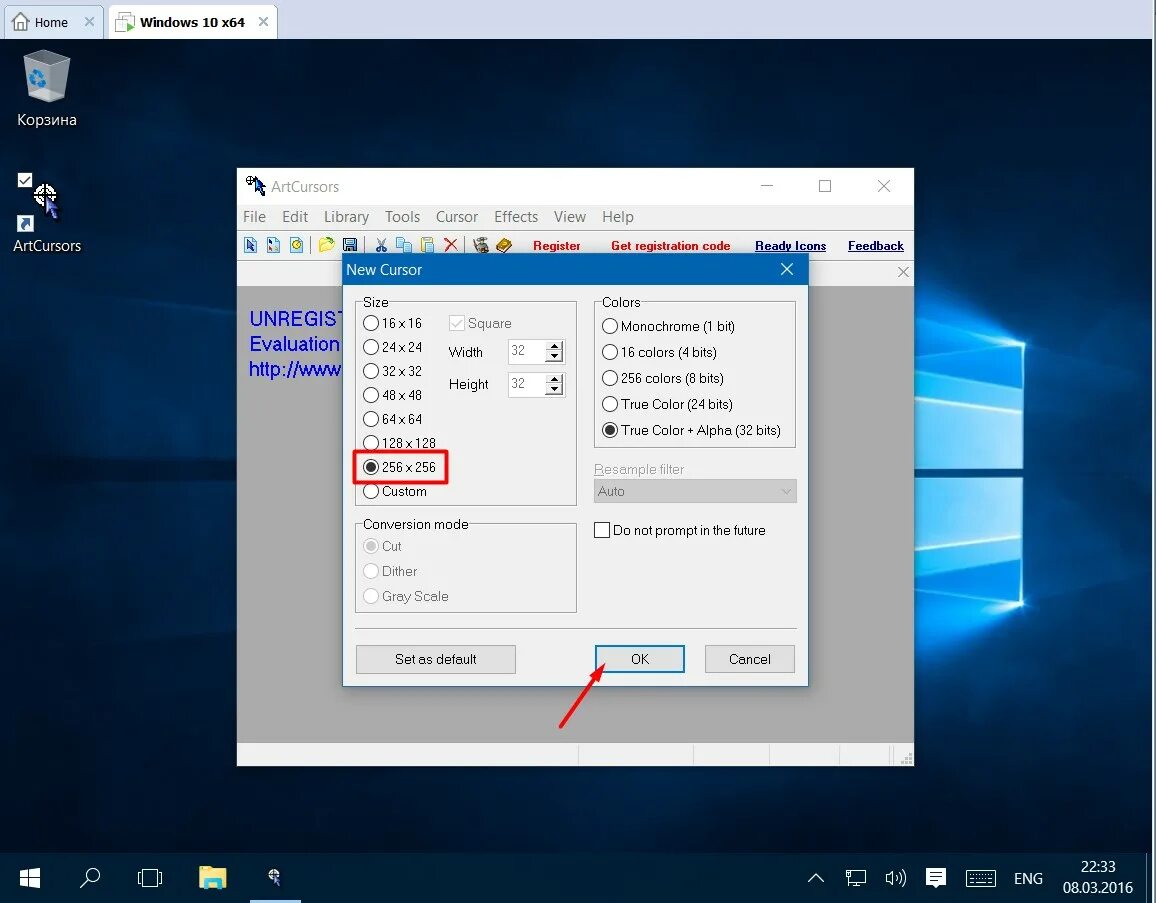The image size is (1156, 903).
Task: Open the Edit menu
Action: pos(295,217)
